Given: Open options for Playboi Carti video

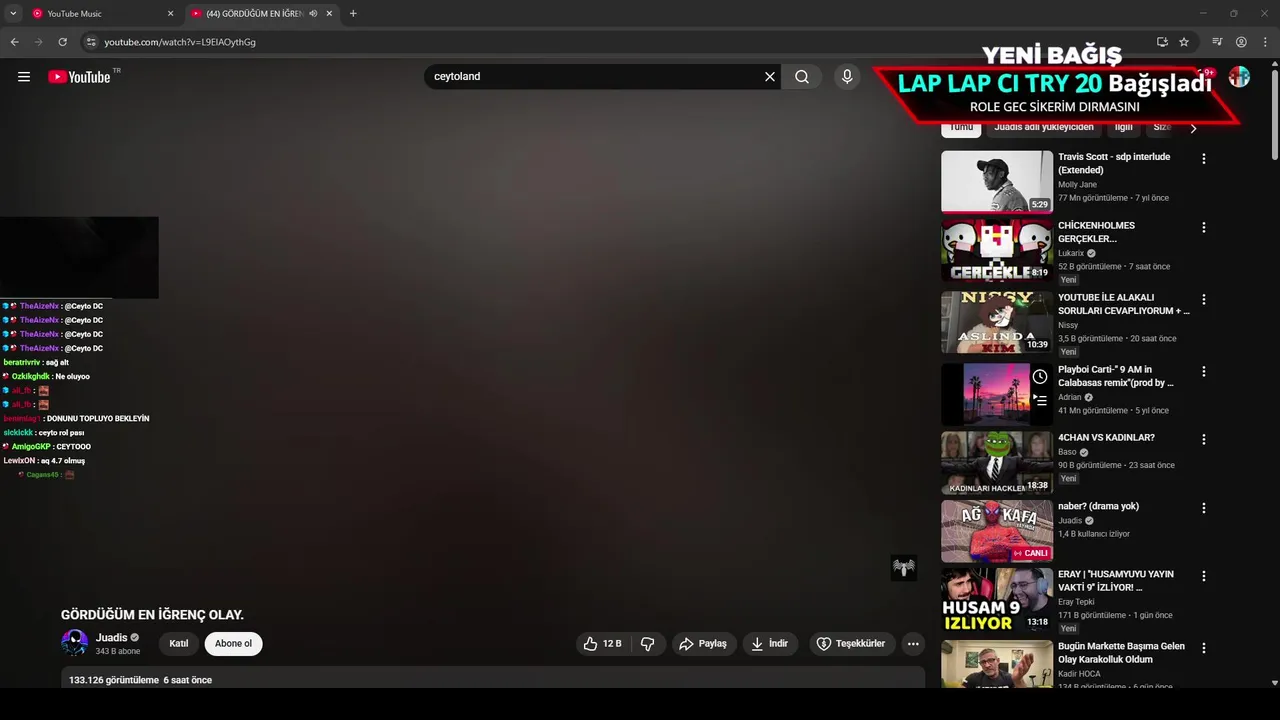Looking at the screenshot, I should click(x=1204, y=371).
